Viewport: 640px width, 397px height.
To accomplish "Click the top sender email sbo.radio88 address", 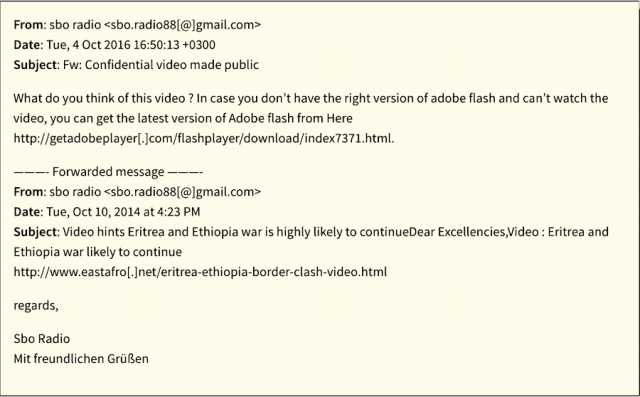I will tap(182, 25).
